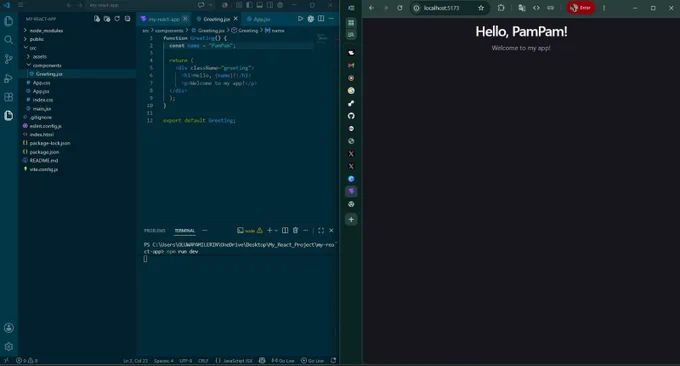Click the VS Code command center search box
Viewport: 680px width, 366px height.
139,5
